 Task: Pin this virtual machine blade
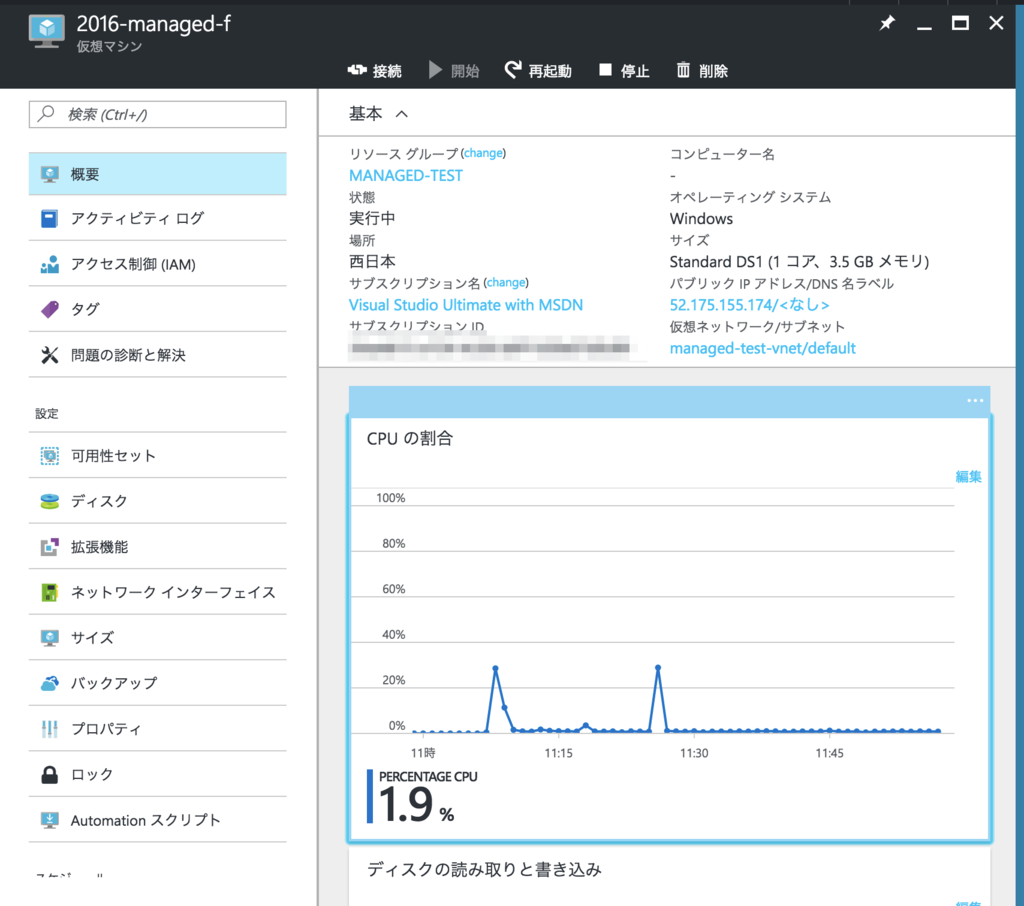886,22
